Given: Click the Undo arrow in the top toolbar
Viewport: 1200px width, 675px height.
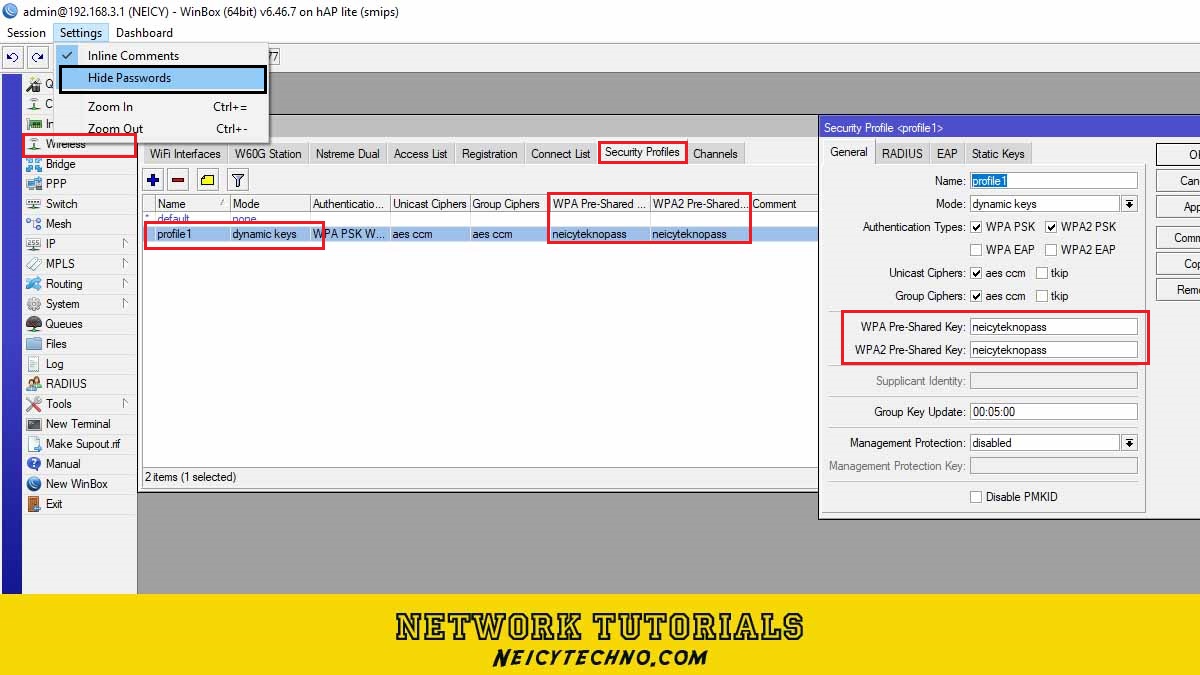Looking at the screenshot, I should point(13,57).
